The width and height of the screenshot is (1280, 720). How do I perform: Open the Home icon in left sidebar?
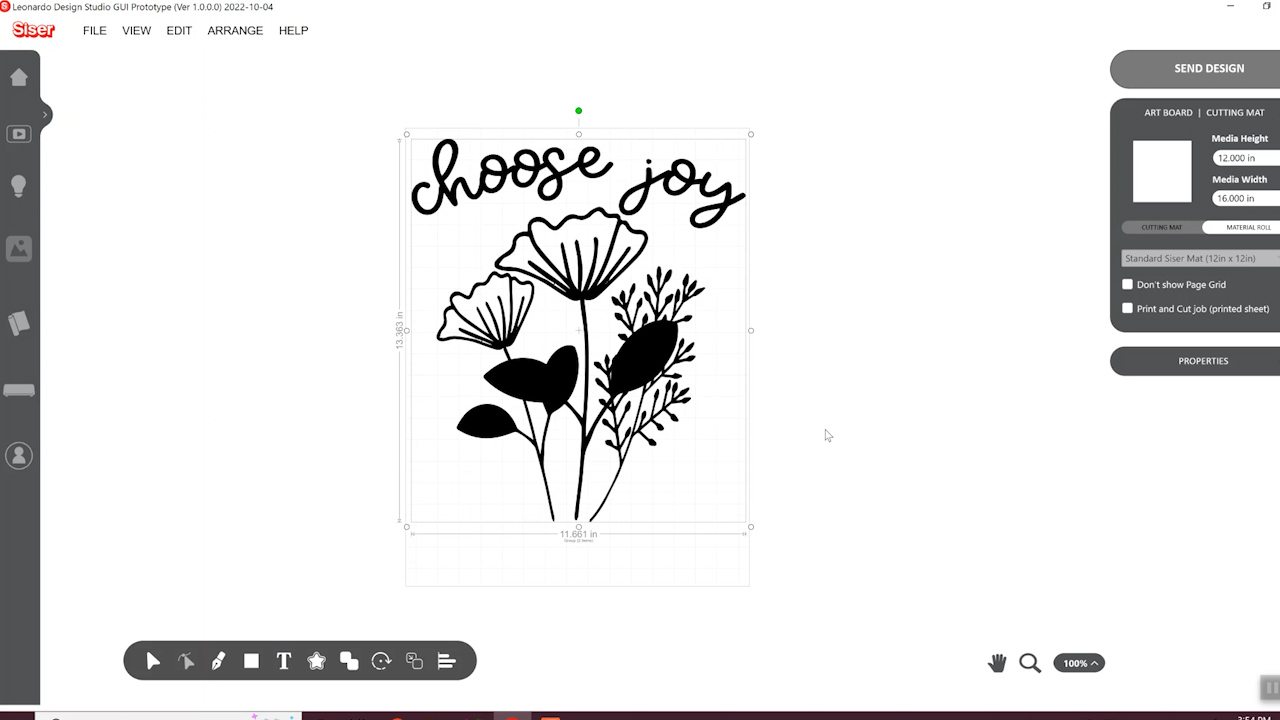click(19, 77)
